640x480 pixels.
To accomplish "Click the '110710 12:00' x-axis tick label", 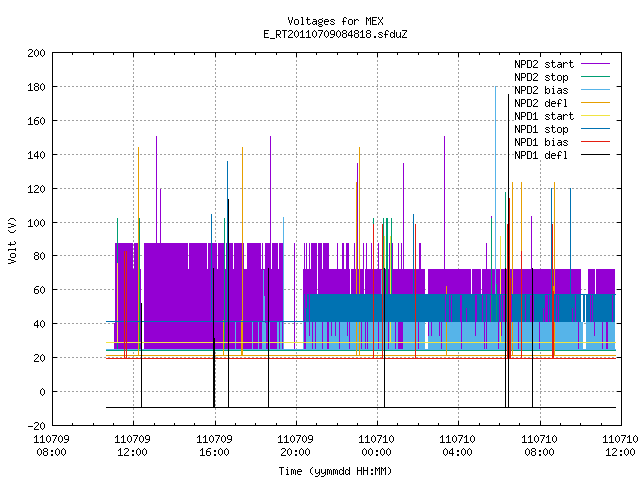I will (x=620, y=446).
